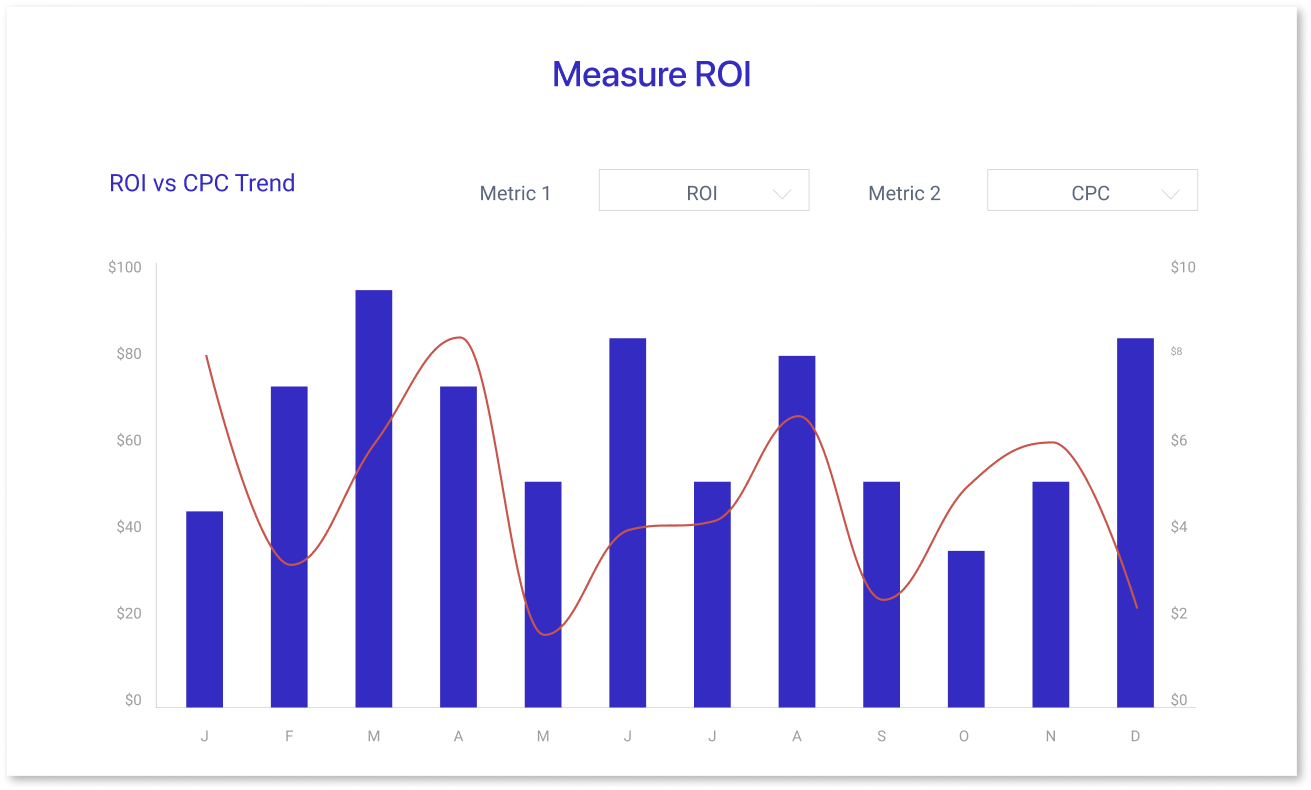Click the Metric 2 label
The width and height of the screenshot is (1311, 790).
[x=904, y=193]
